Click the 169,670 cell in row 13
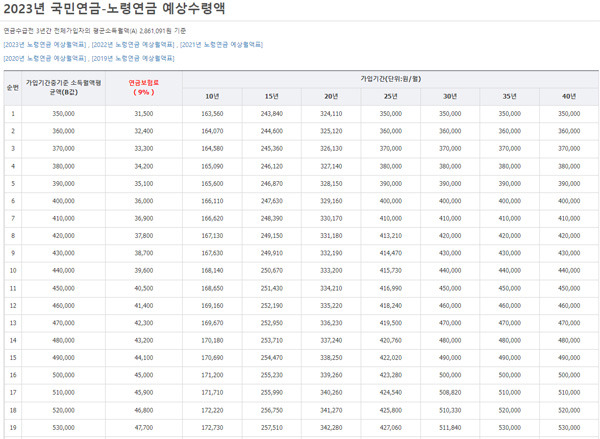The image size is (600, 439). (212, 323)
